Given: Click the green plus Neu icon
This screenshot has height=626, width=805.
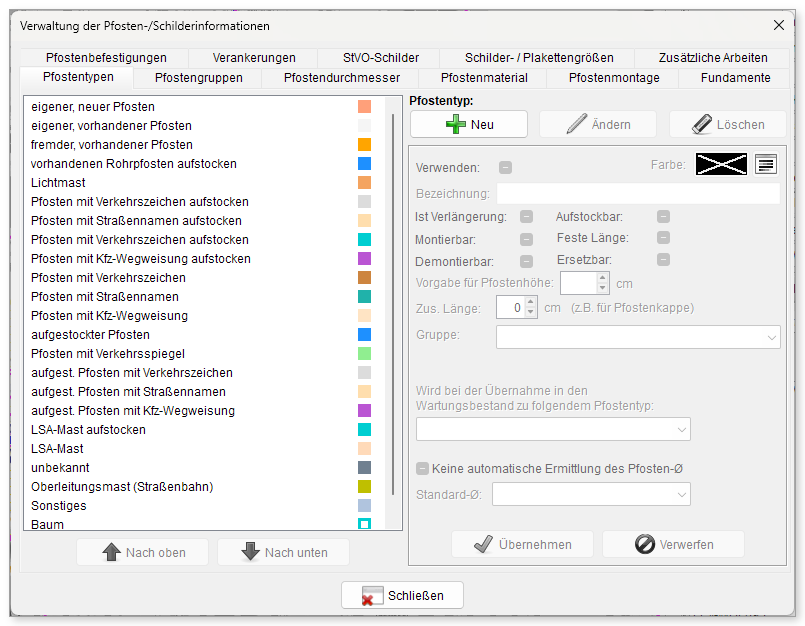Looking at the screenshot, I should [x=455, y=124].
